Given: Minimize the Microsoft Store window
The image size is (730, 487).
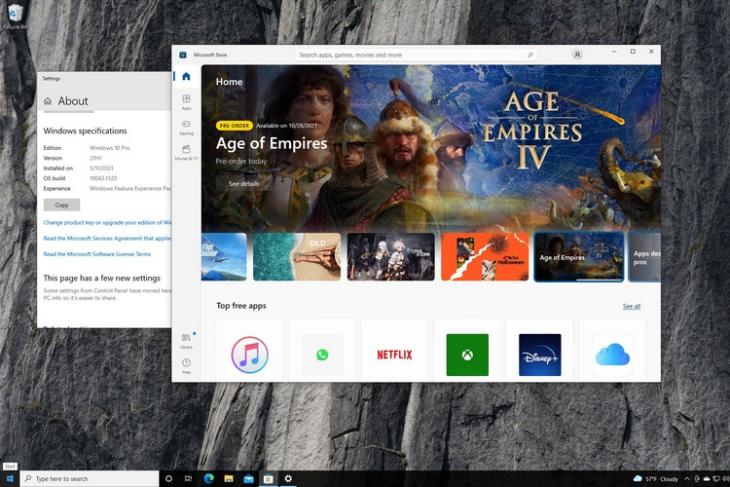Looking at the screenshot, I should point(614,52).
